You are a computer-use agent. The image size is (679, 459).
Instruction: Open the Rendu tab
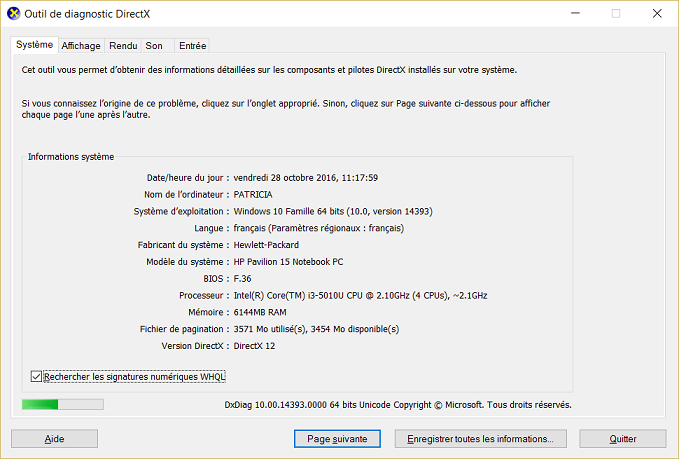(123, 46)
